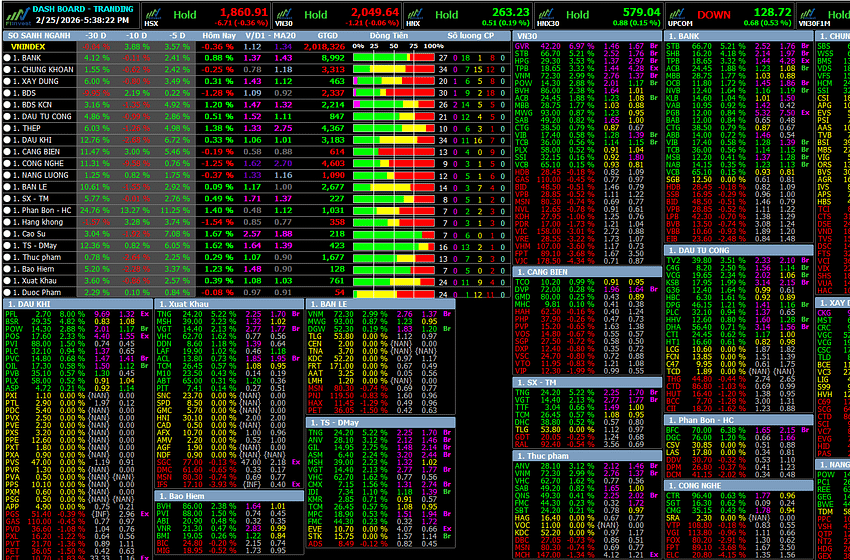
Task: Click the FinInvest logo icon
Action: (x=15, y=13)
